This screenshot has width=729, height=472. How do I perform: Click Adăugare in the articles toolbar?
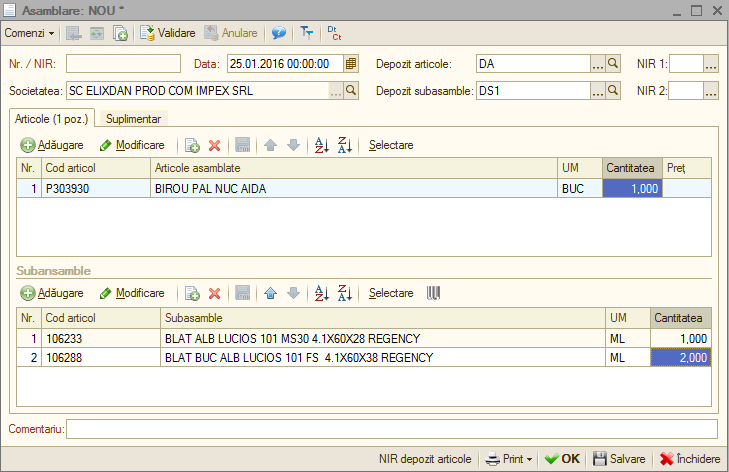pyautogui.click(x=52, y=145)
